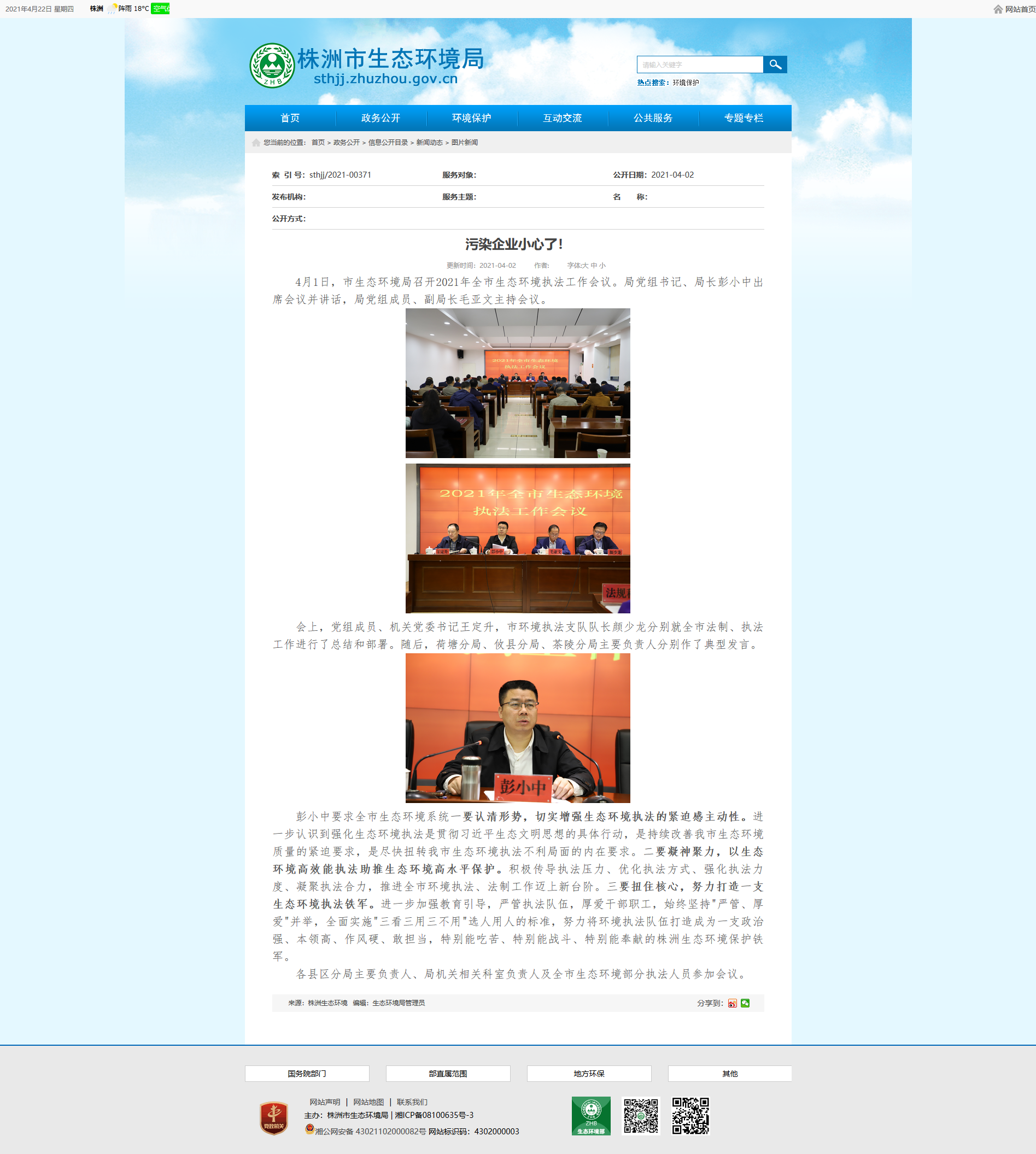Click the home icon beside 网站首页
Viewport: 1036px width, 1154px height.
pos(998,9)
